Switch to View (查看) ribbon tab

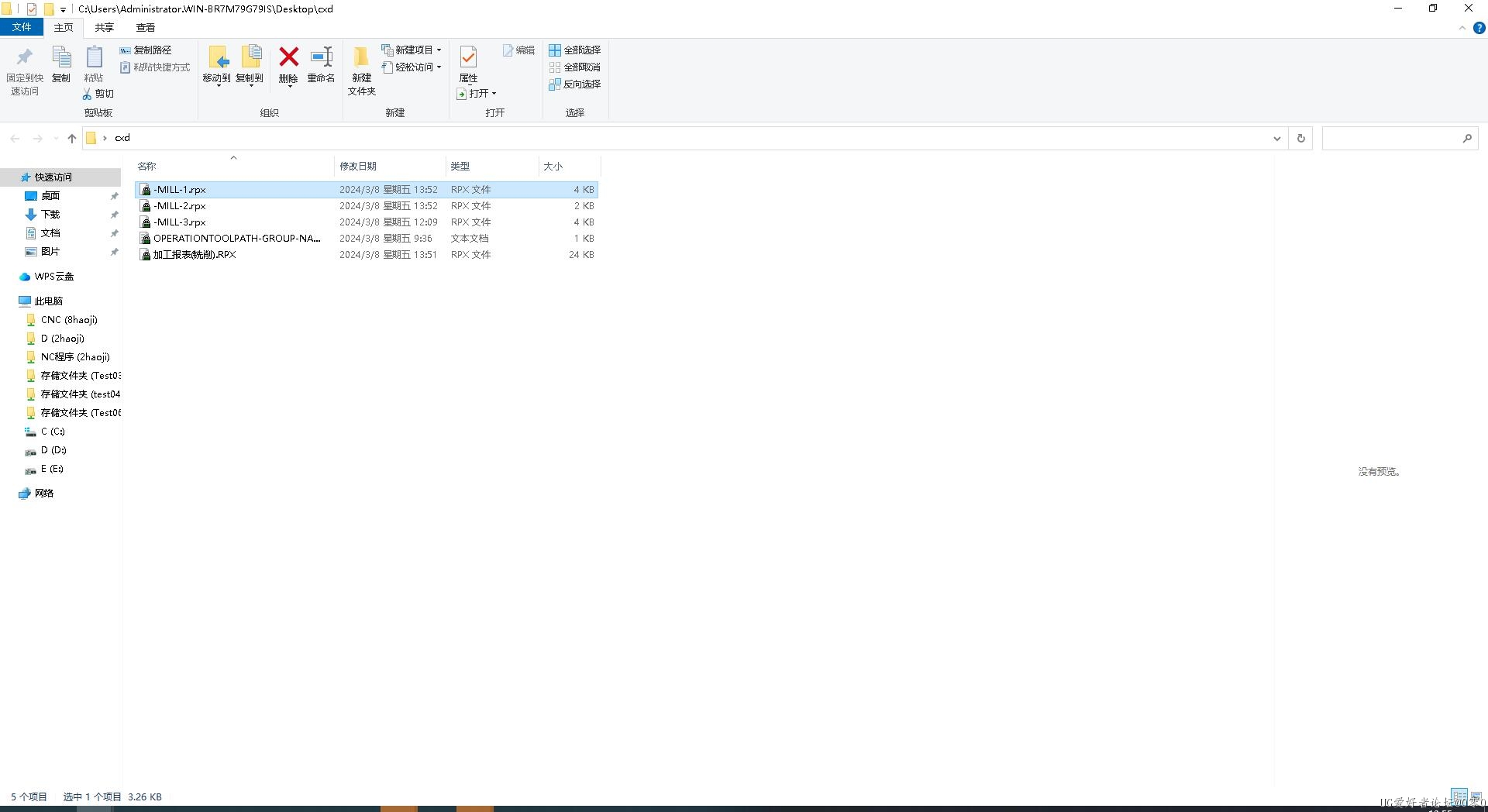click(145, 27)
